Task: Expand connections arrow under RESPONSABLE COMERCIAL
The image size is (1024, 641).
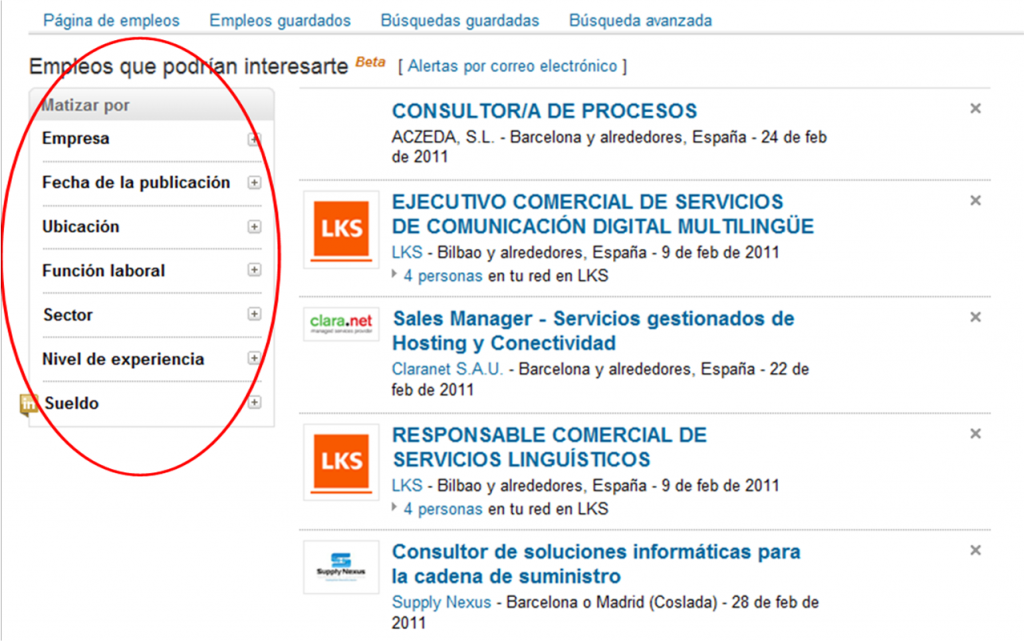Action: [394, 507]
